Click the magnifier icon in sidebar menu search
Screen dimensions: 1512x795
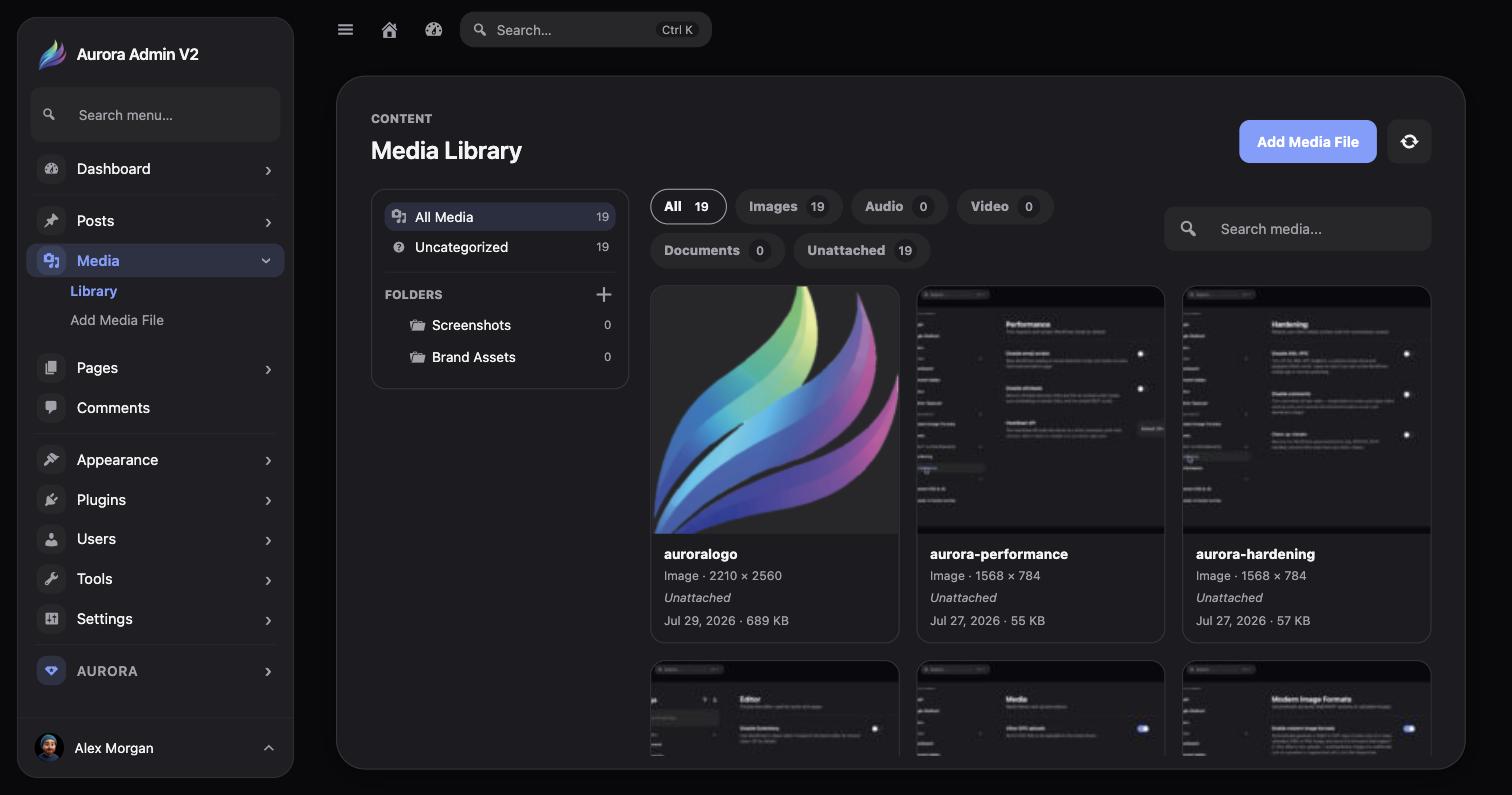pyautogui.click(x=49, y=115)
